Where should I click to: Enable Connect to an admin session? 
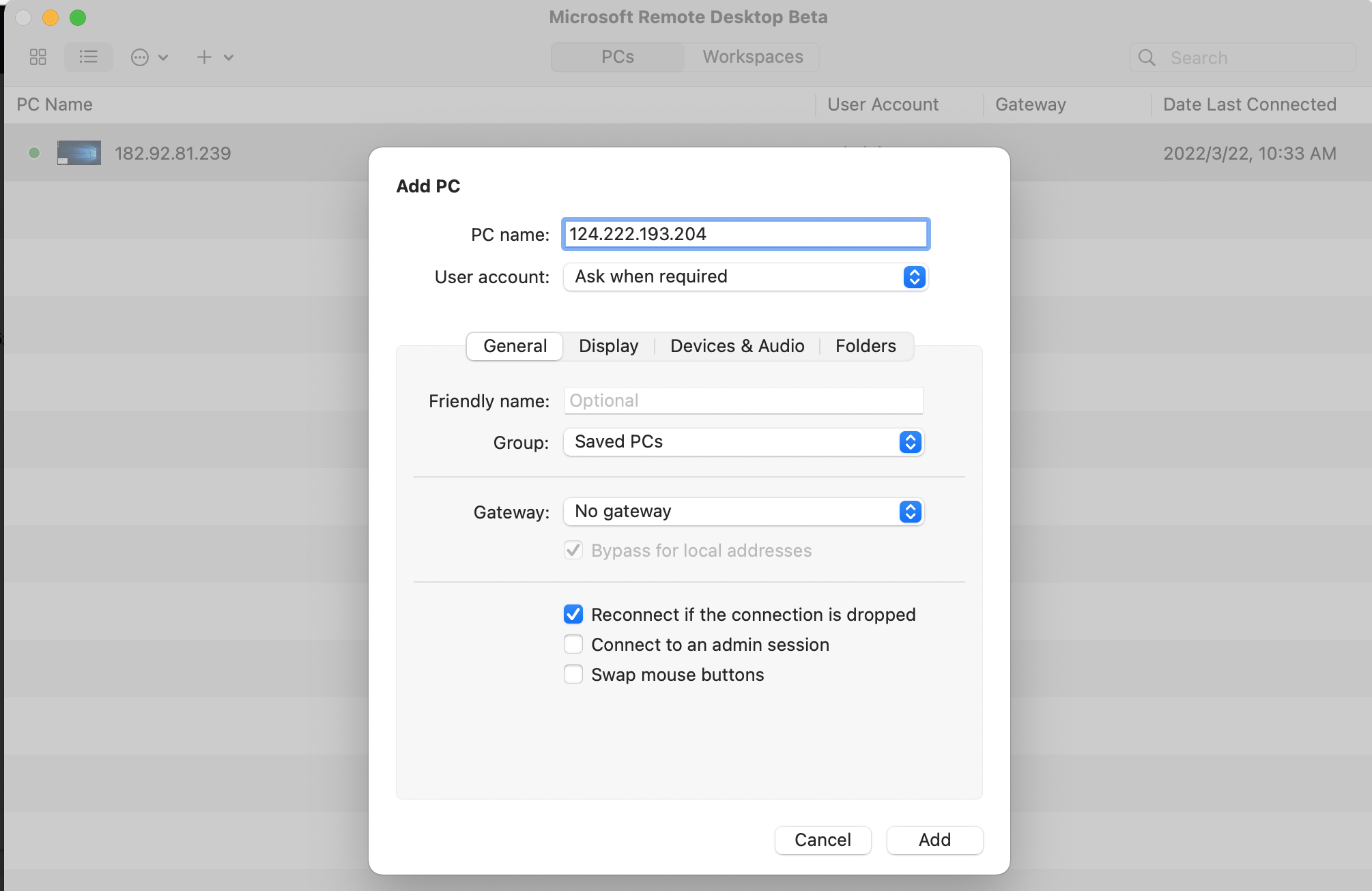573,645
